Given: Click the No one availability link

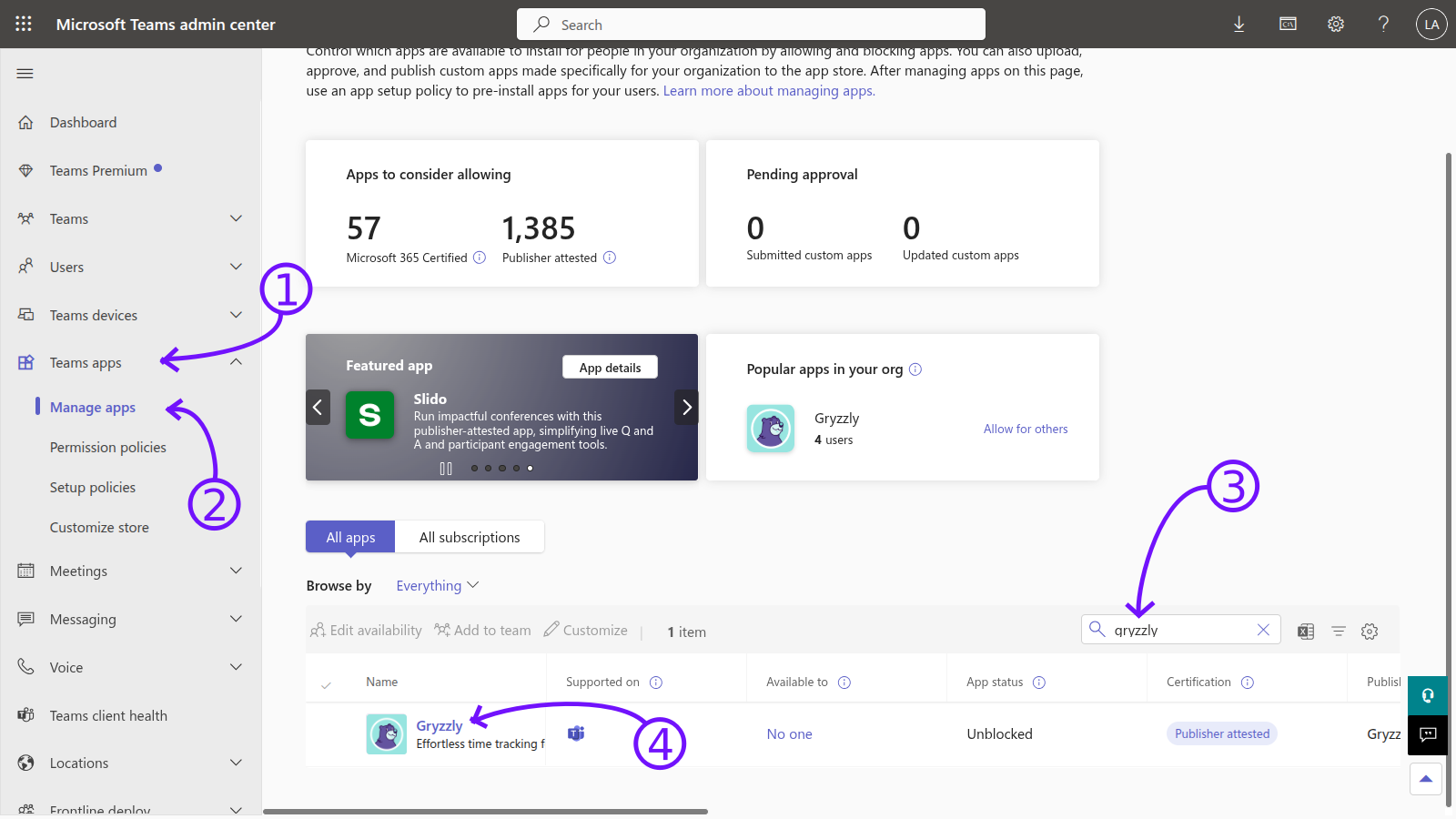Looking at the screenshot, I should coord(789,733).
